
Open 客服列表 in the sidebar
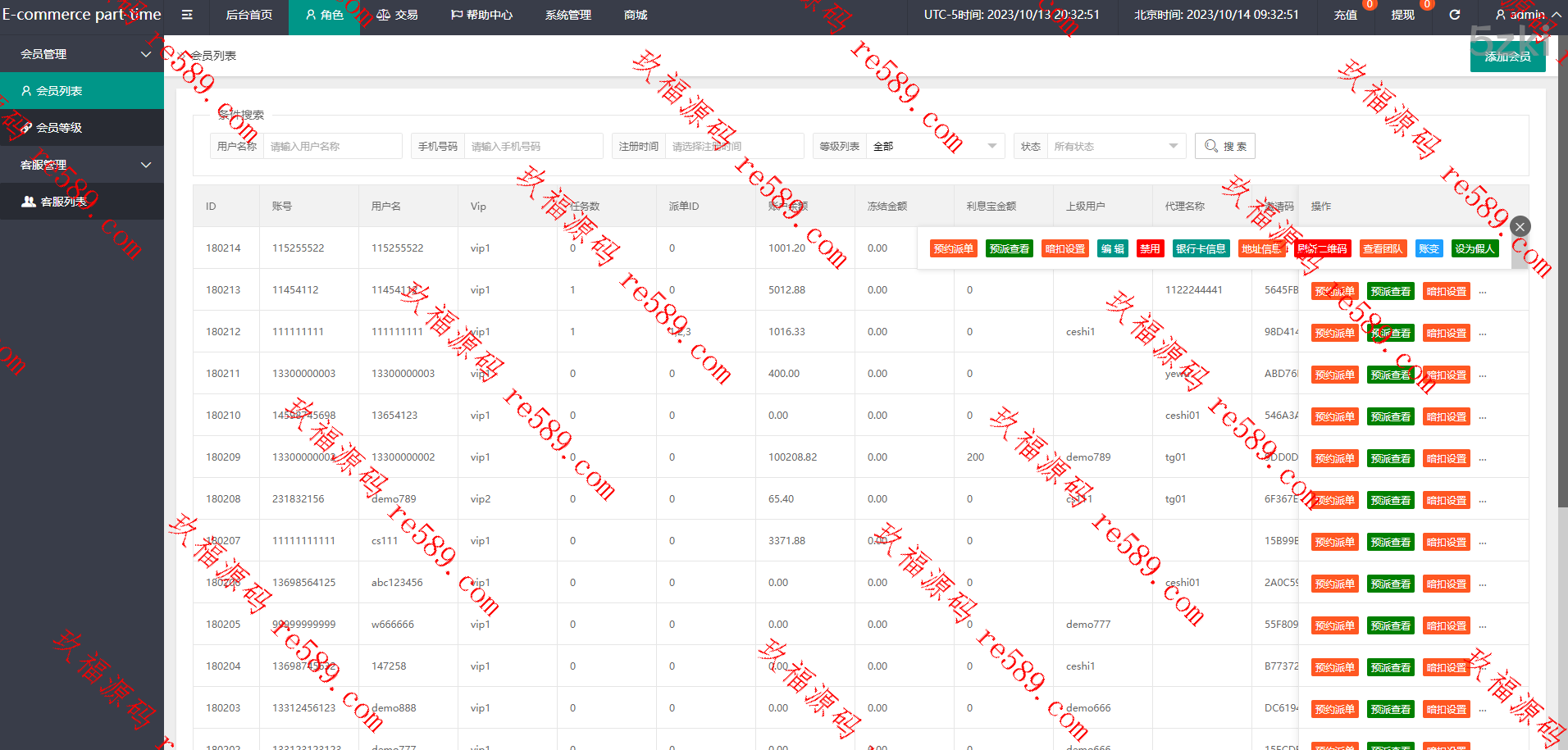click(63, 202)
